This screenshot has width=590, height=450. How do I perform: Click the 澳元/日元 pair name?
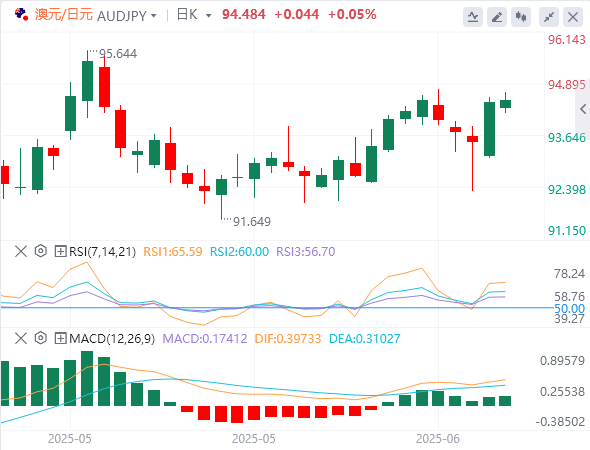click(x=64, y=15)
